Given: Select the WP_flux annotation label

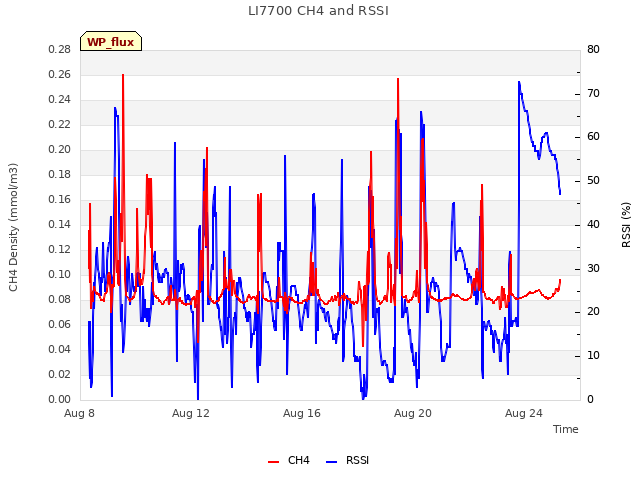Looking at the screenshot, I should pyautogui.click(x=111, y=42).
